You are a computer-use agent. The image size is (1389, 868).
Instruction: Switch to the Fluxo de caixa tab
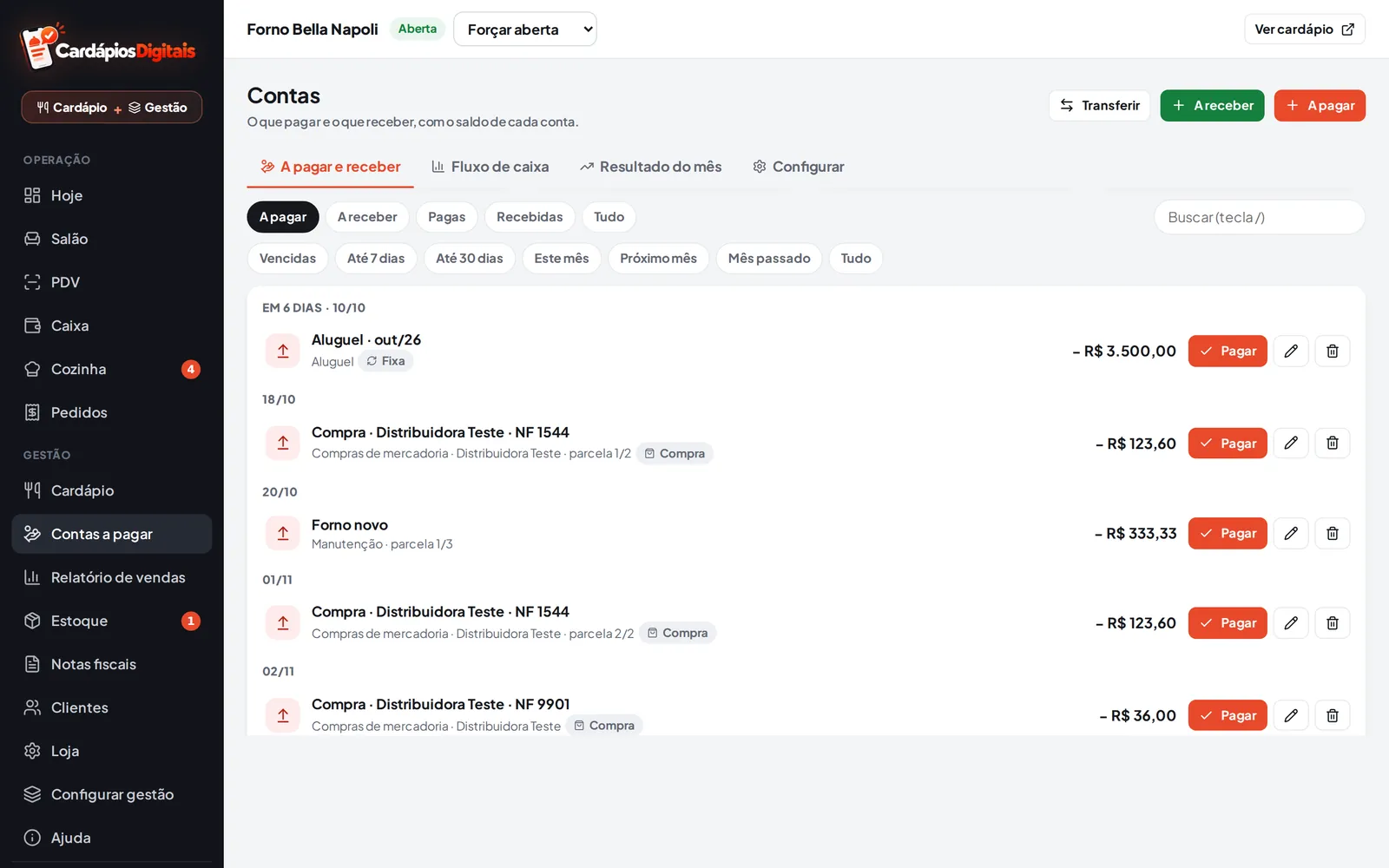tap(490, 167)
